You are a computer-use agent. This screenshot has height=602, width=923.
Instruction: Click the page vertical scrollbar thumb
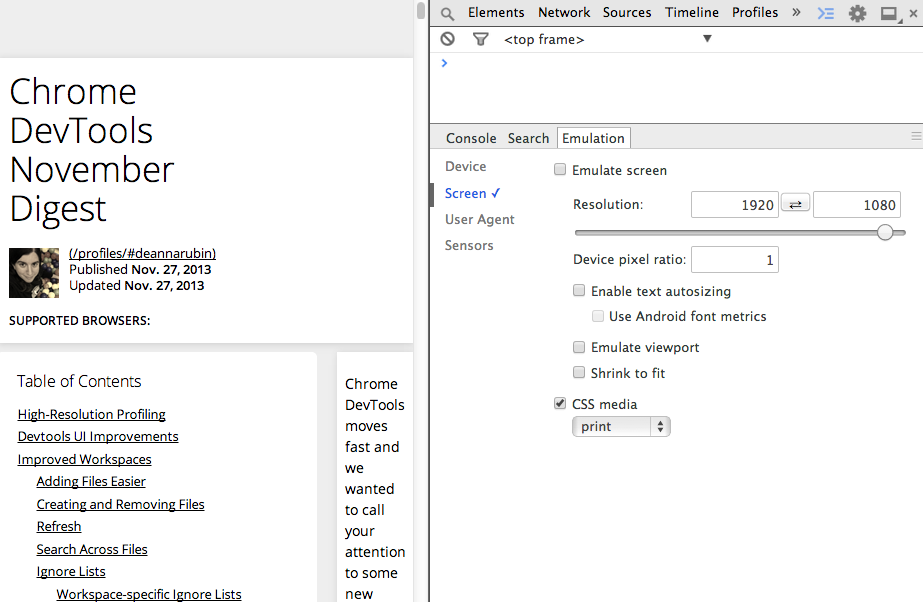(421, 11)
